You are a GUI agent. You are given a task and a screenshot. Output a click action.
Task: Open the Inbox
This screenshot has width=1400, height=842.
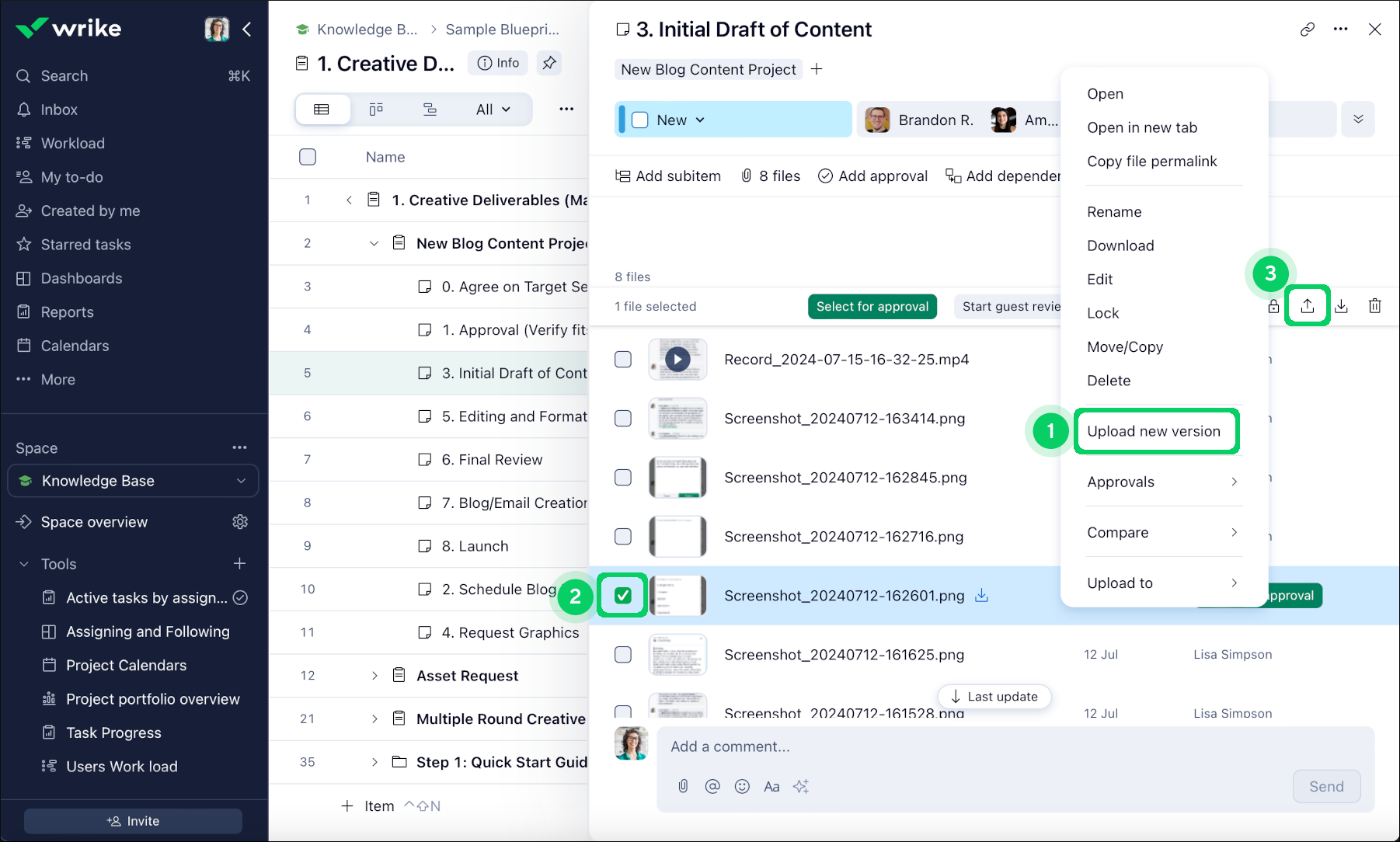point(59,110)
